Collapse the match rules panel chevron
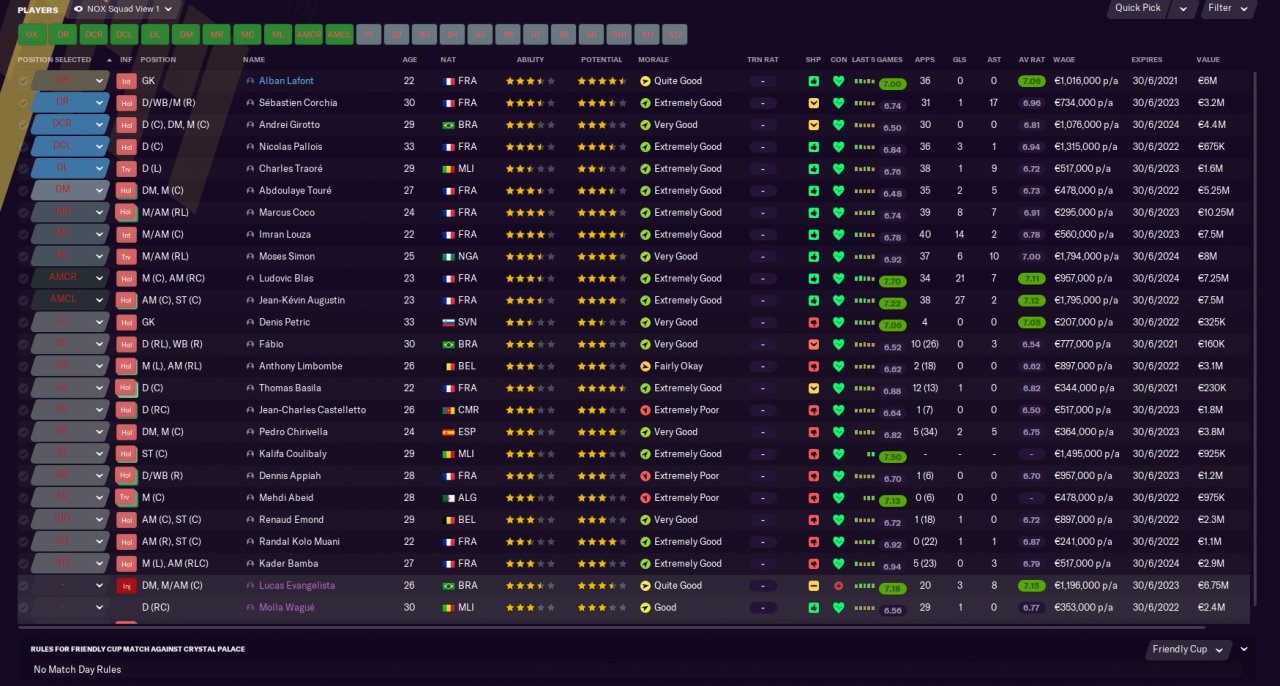The image size is (1280, 686). tap(1244, 649)
